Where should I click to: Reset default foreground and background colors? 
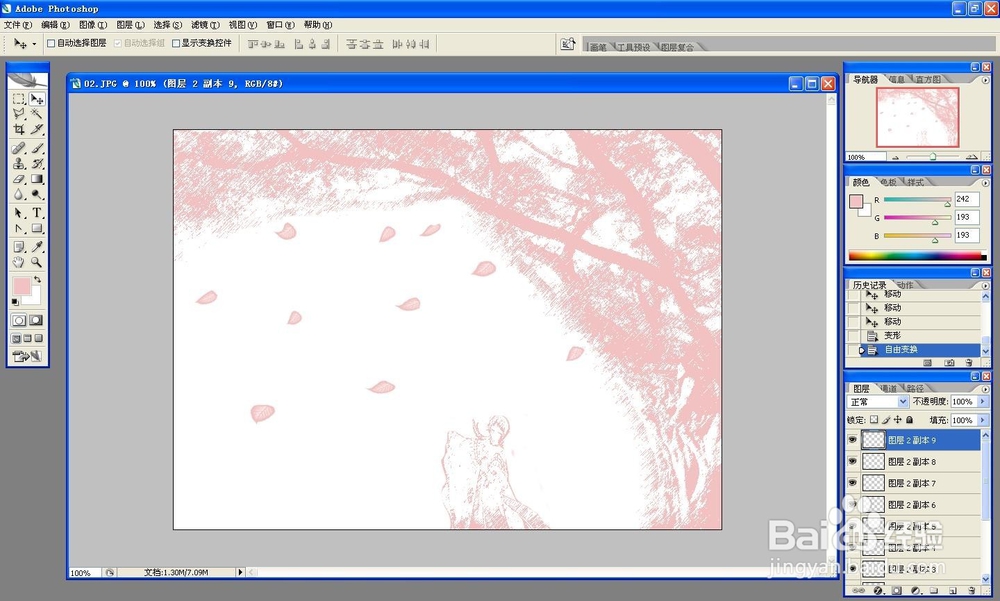click(15, 302)
